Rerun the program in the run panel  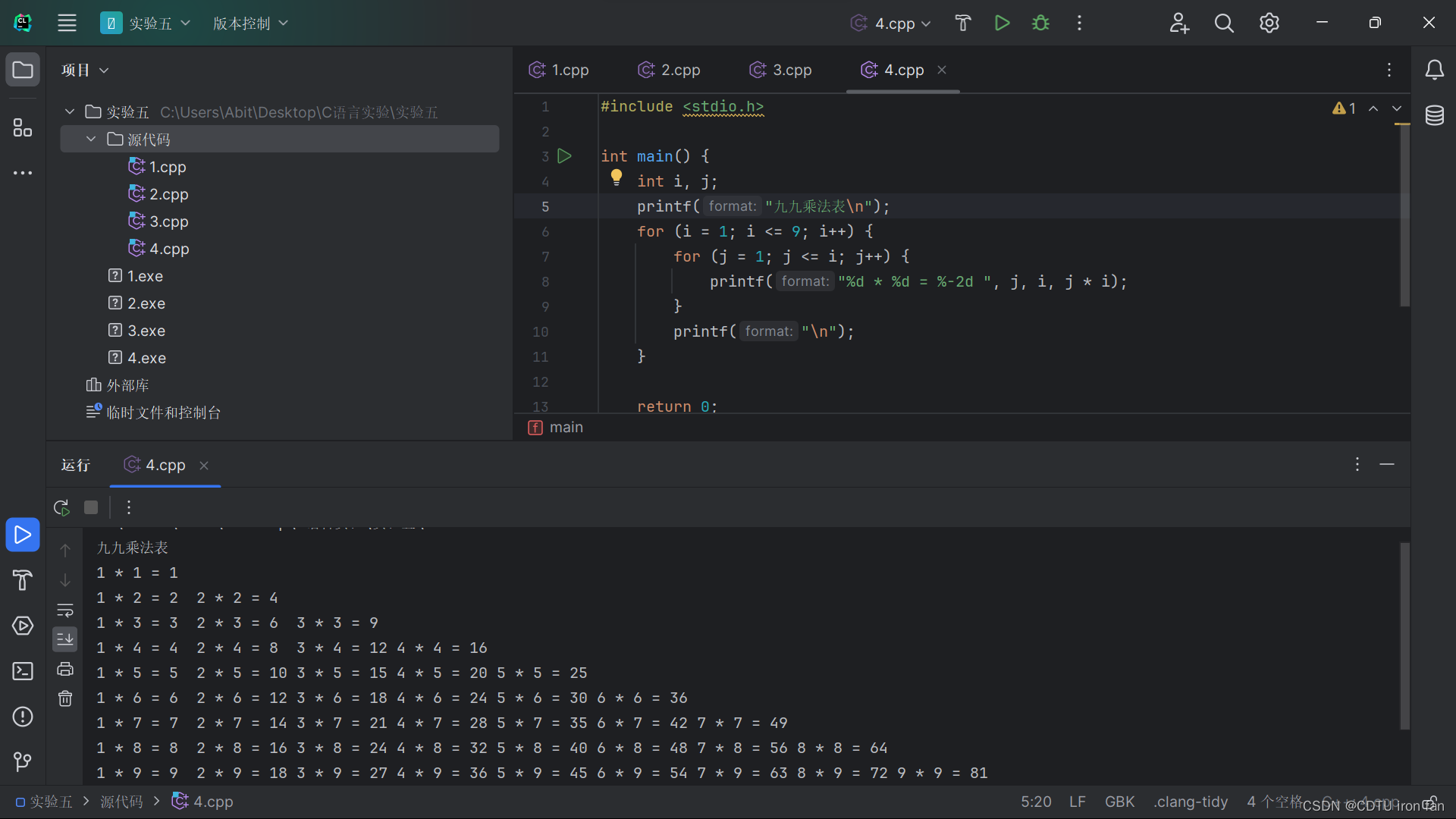(x=61, y=507)
